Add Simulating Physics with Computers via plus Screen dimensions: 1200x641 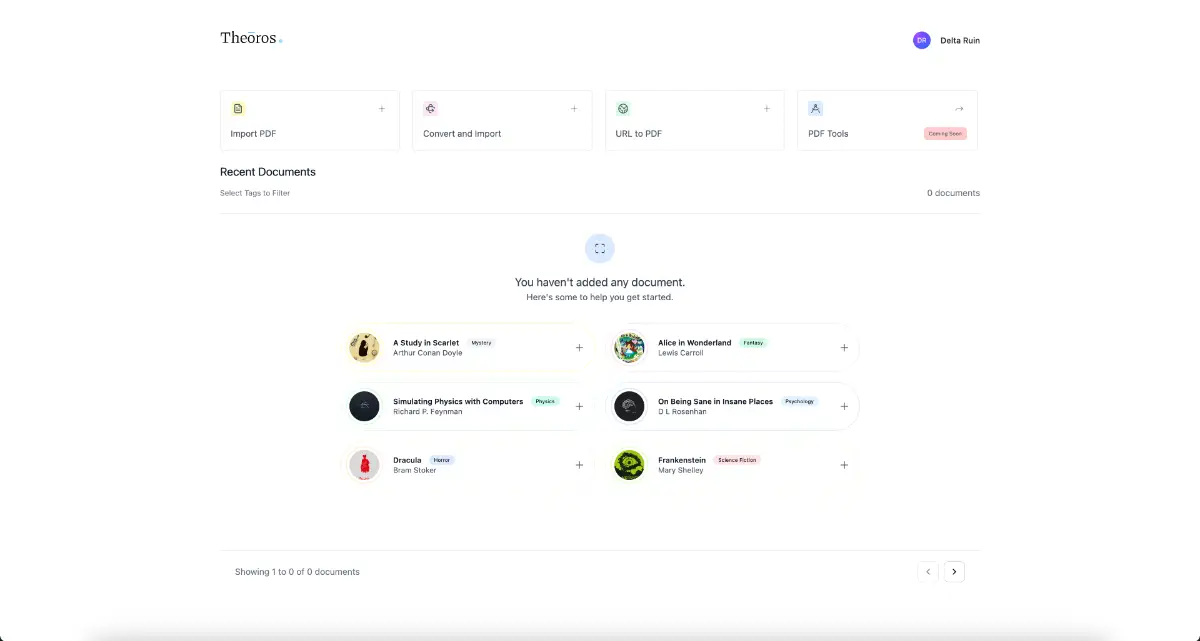pos(579,407)
